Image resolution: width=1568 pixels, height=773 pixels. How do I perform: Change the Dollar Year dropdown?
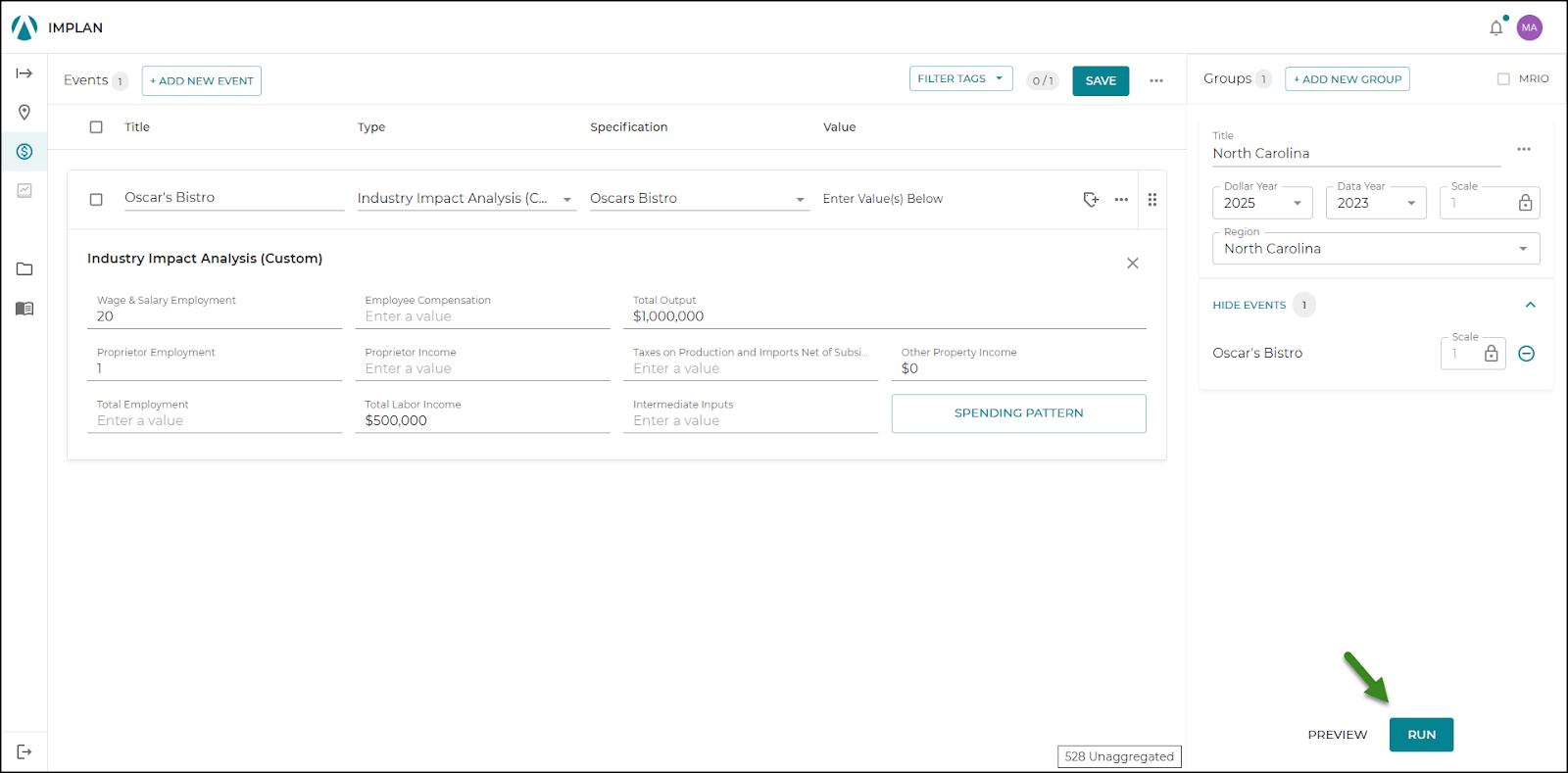1262,203
